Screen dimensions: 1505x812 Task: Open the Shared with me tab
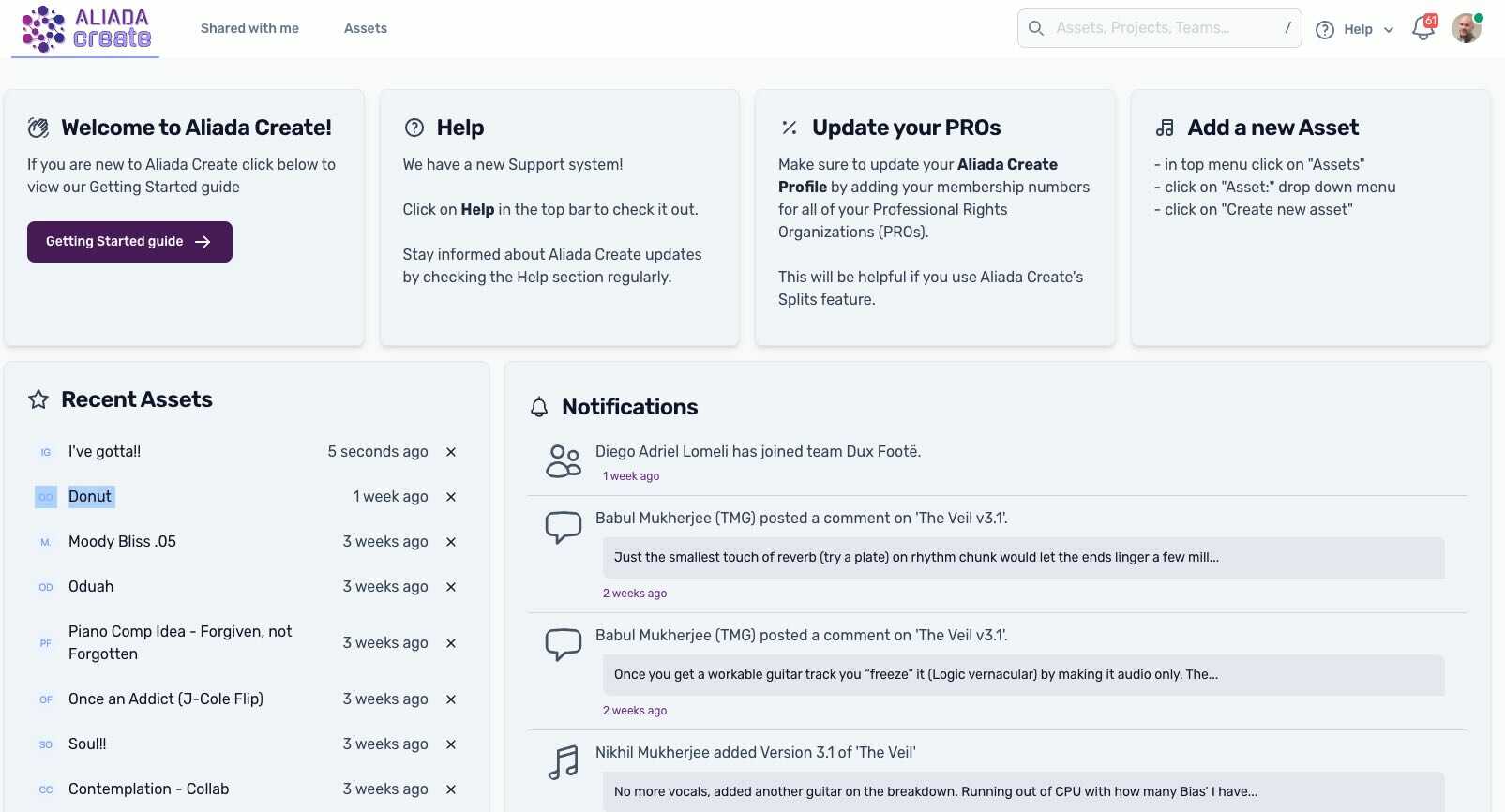point(249,28)
